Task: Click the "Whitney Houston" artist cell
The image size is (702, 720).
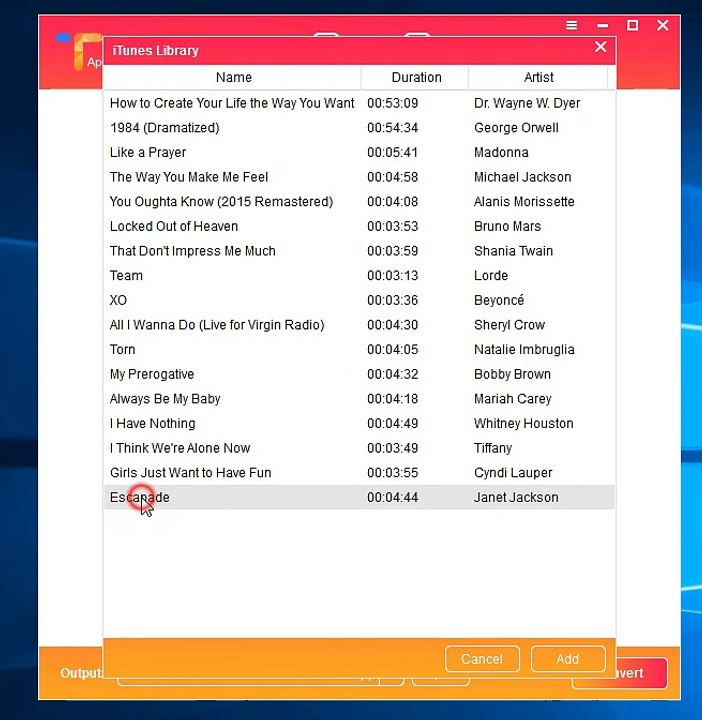Action: click(523, 423)
